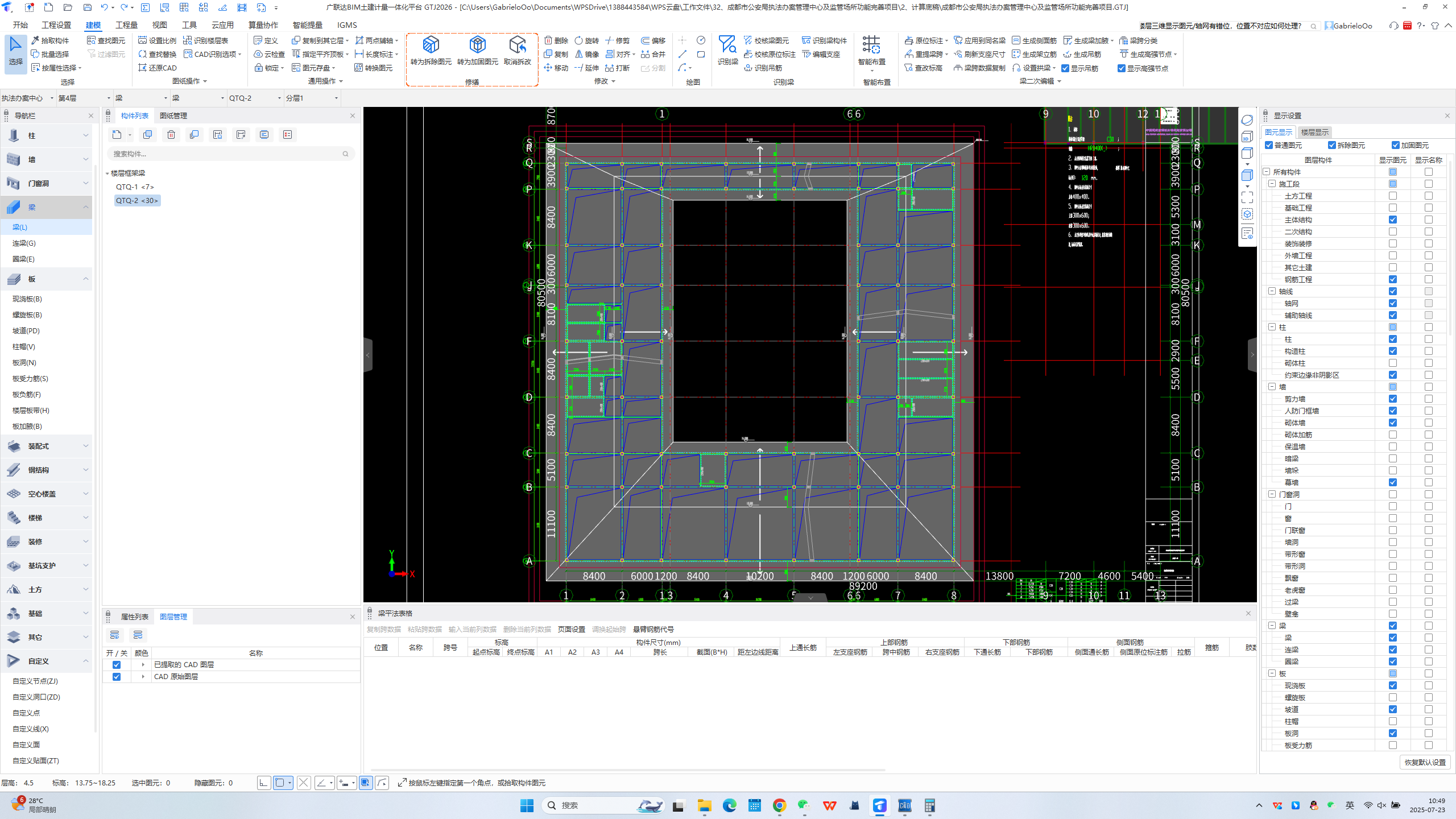
Task: Click the 镜像 tool
Action: [x=587, y=54]
